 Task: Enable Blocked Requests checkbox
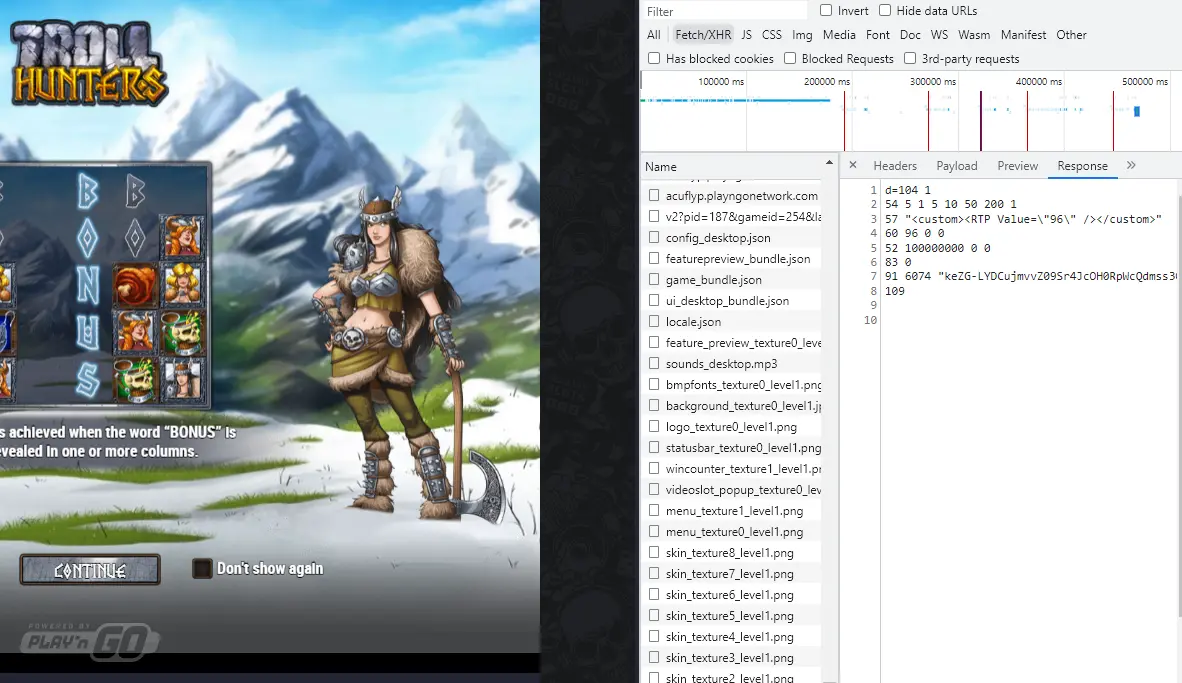[x=790, y=58]
